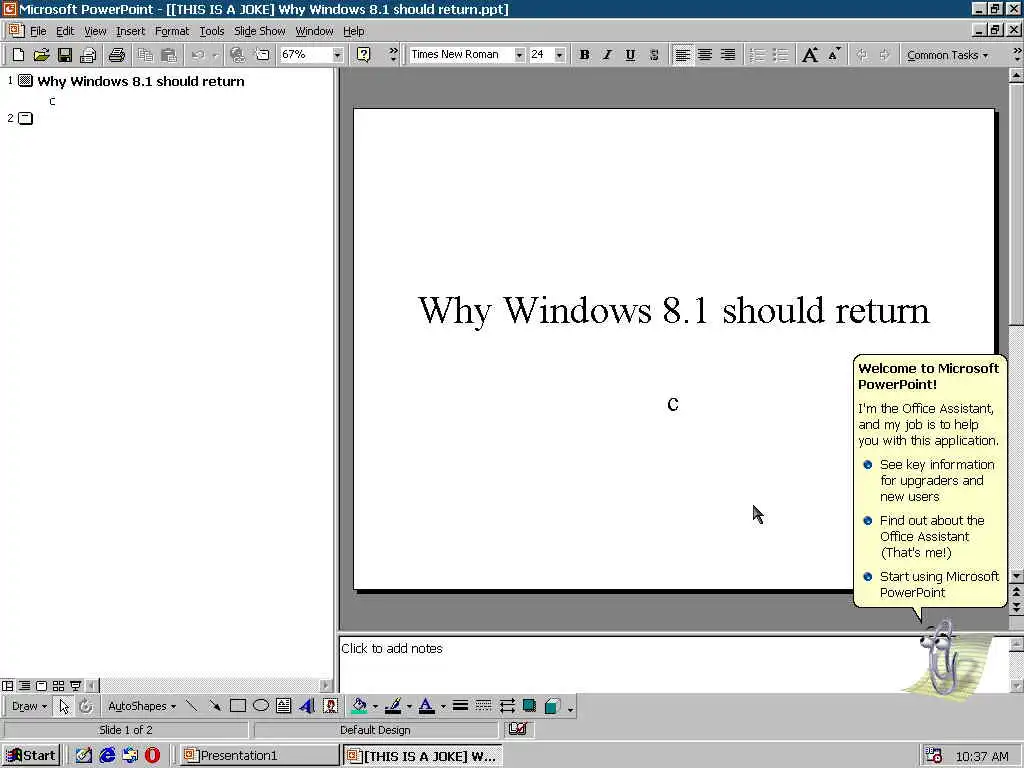Toggle Italic formatting
The height and width of the screenshot is (768, 1024).
point(607,55)
